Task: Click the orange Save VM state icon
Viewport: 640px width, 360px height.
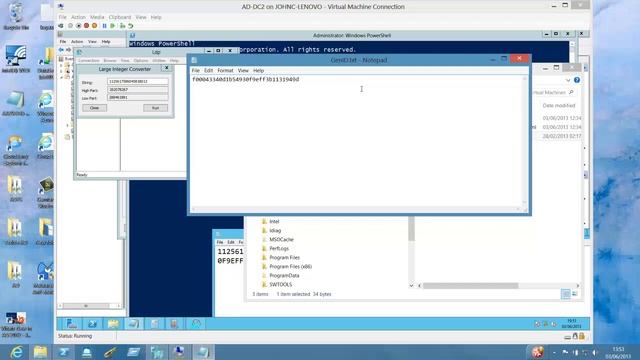Action: click(95, 26)
